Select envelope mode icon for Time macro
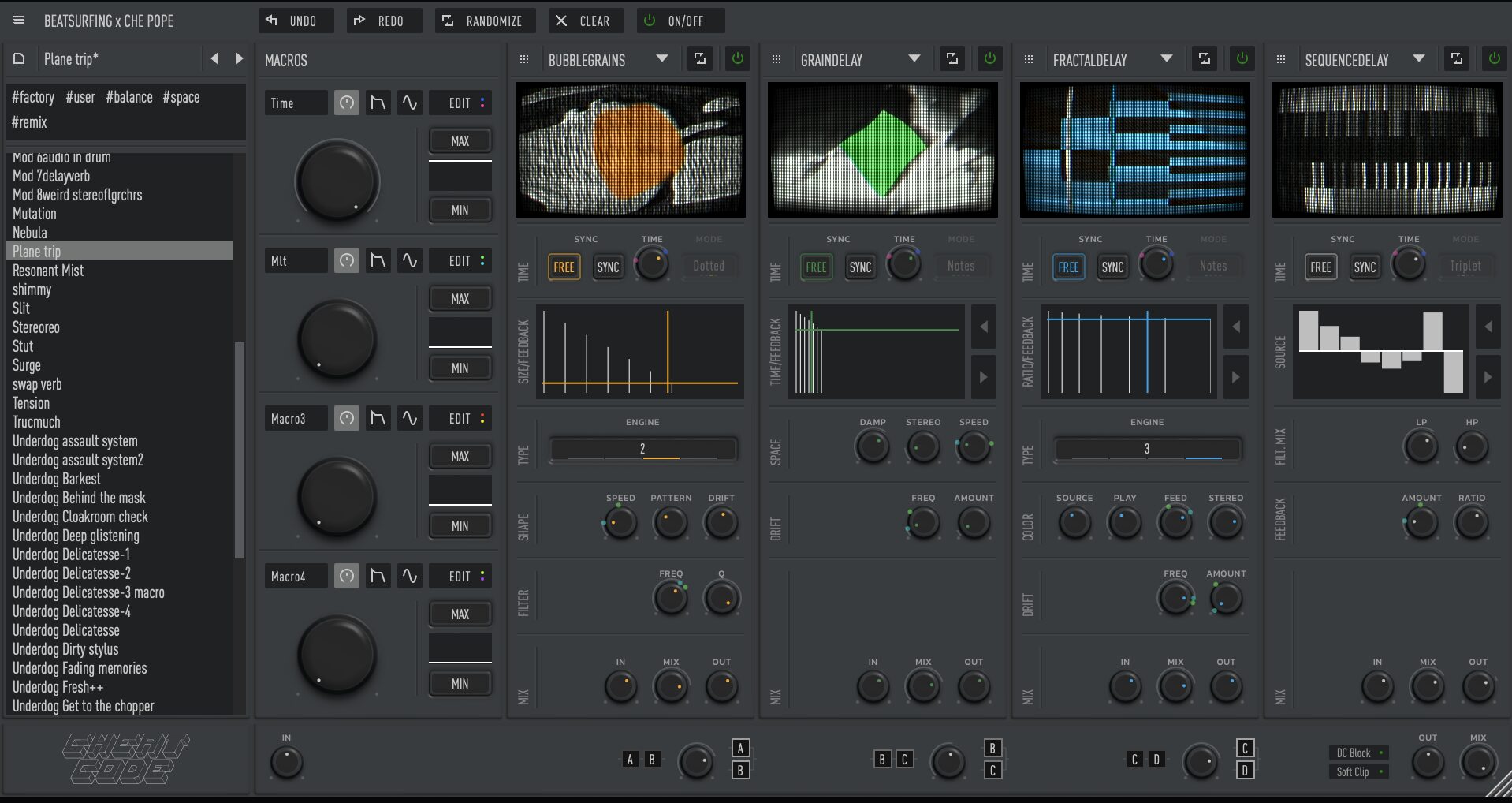Screen dimensions: 1512x803 378,103
